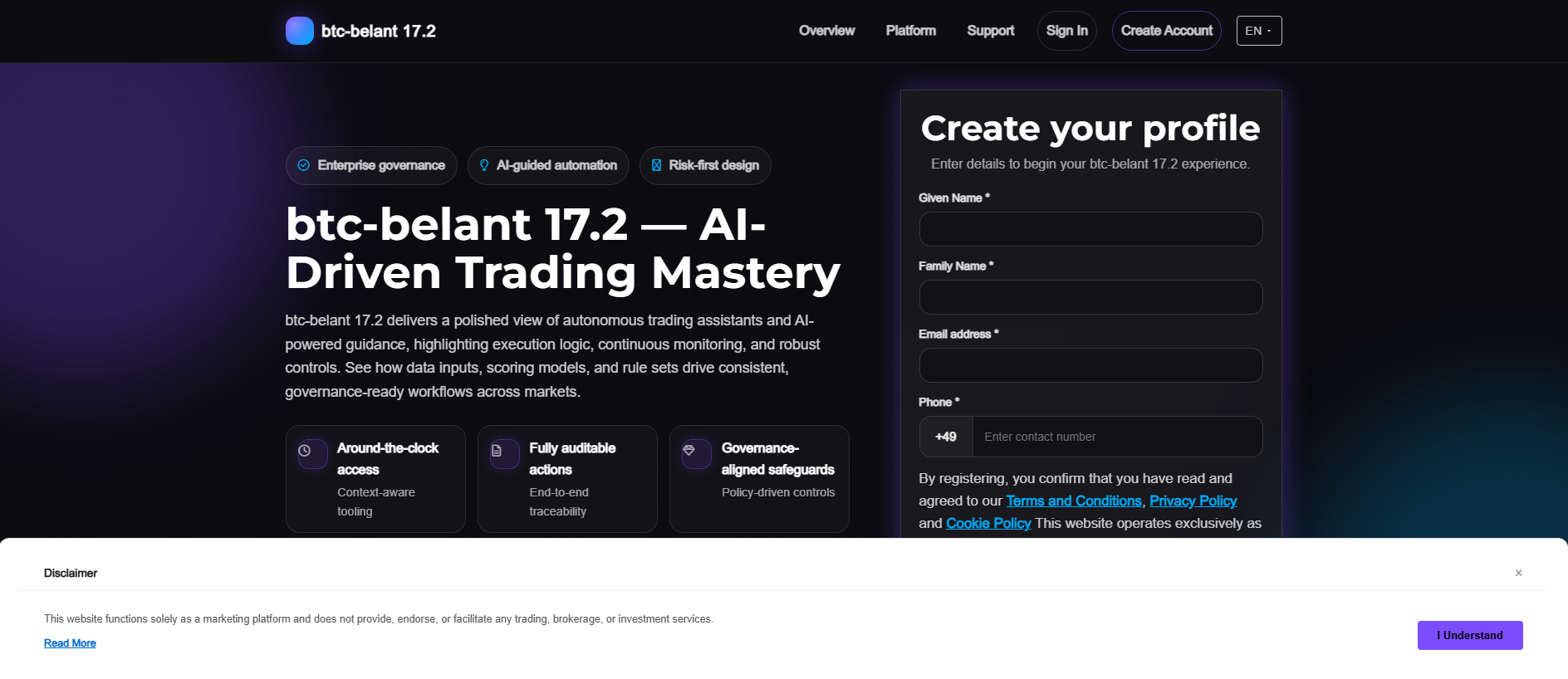This screenshot has height=679, width=1568.
Task: Click the btc-belant gradient logo icon
Action: click(300, 31)
